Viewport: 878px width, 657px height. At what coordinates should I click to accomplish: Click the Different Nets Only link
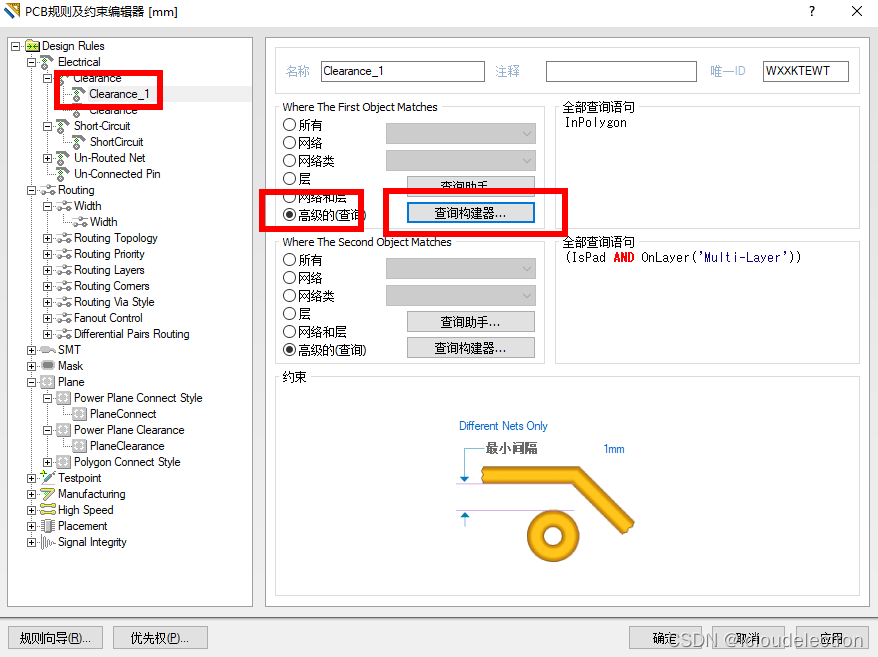pos(503,426)
